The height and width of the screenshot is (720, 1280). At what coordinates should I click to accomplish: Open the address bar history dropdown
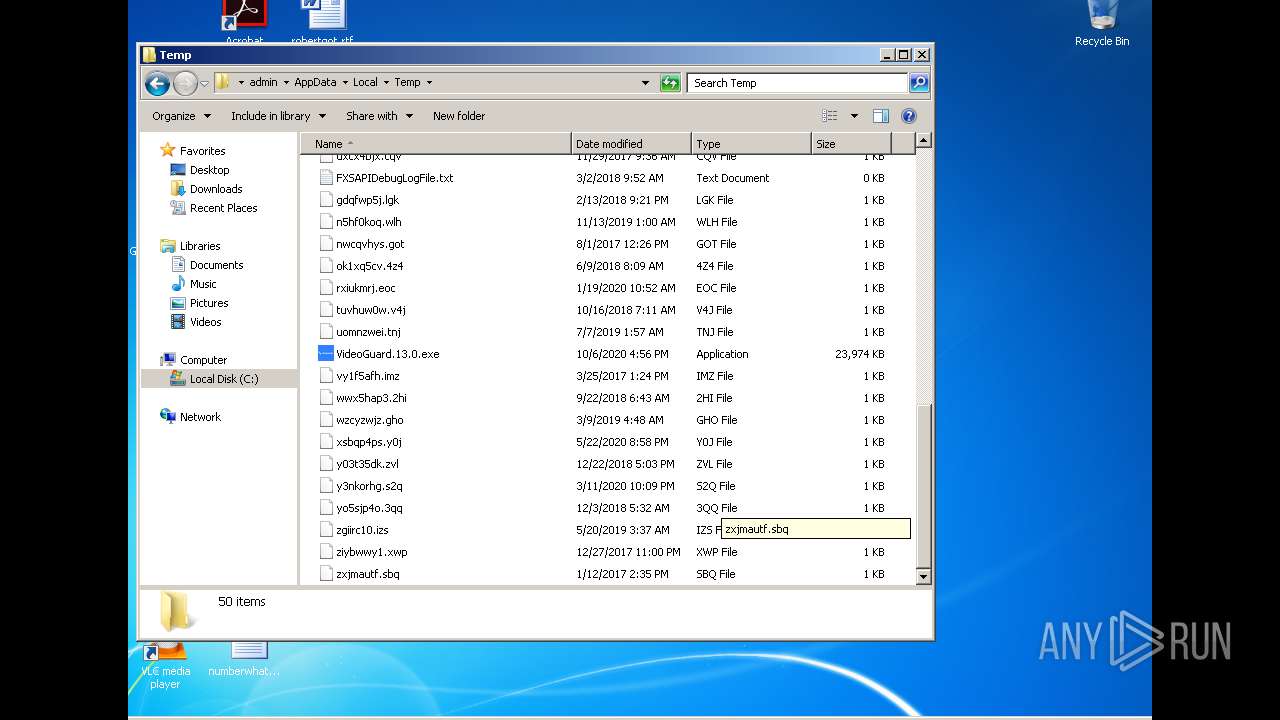click(645, 83)
